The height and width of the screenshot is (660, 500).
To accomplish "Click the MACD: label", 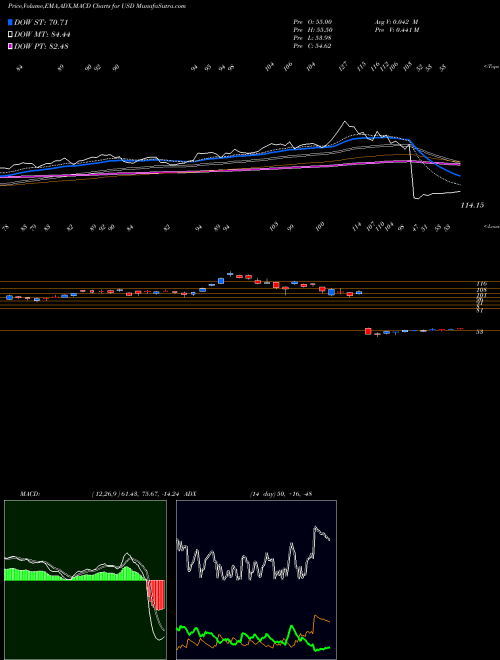I will tap(29, 493).
